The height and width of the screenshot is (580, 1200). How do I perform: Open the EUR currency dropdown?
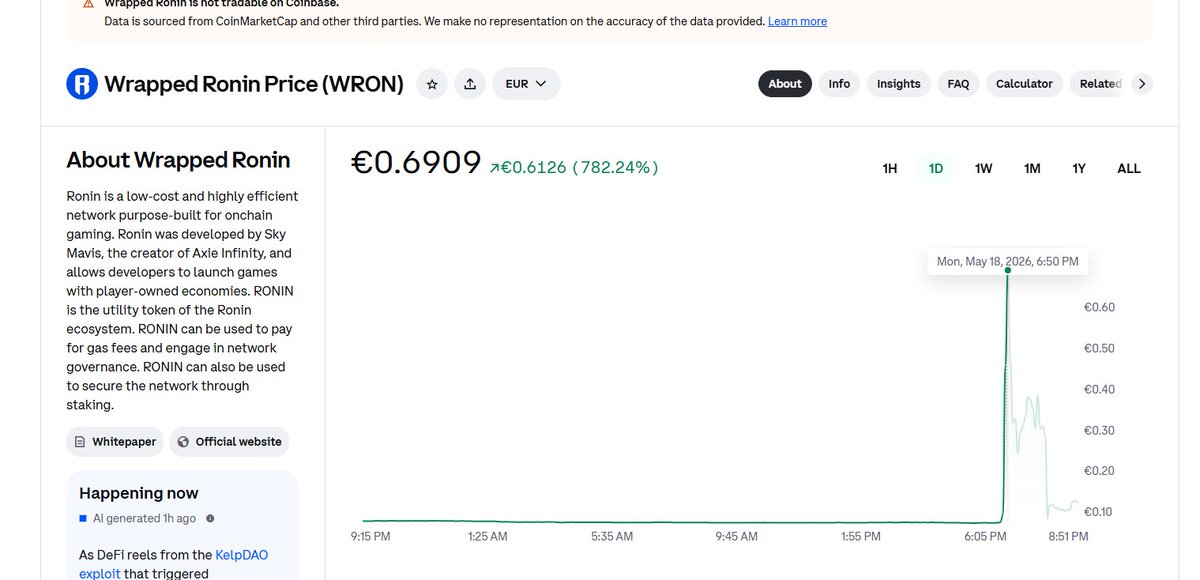(x=526, y=84)
